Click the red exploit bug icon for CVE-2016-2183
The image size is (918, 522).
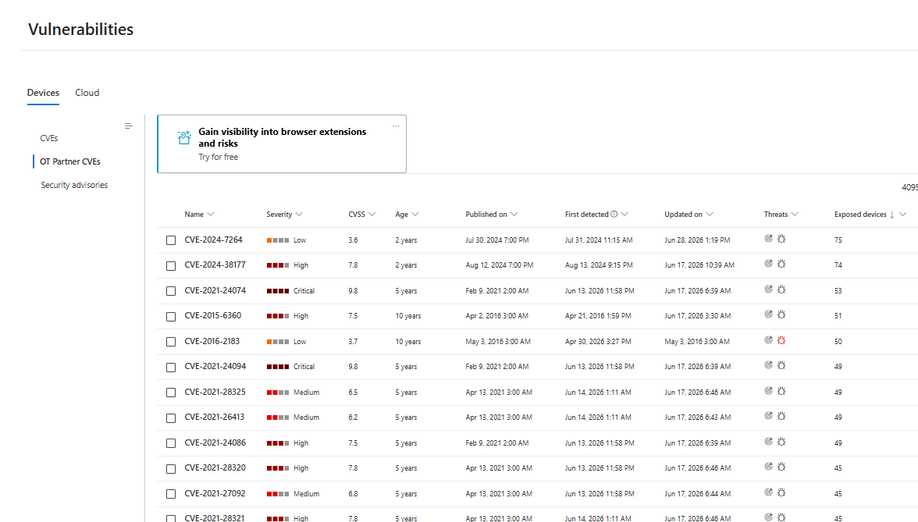(782, 340)
